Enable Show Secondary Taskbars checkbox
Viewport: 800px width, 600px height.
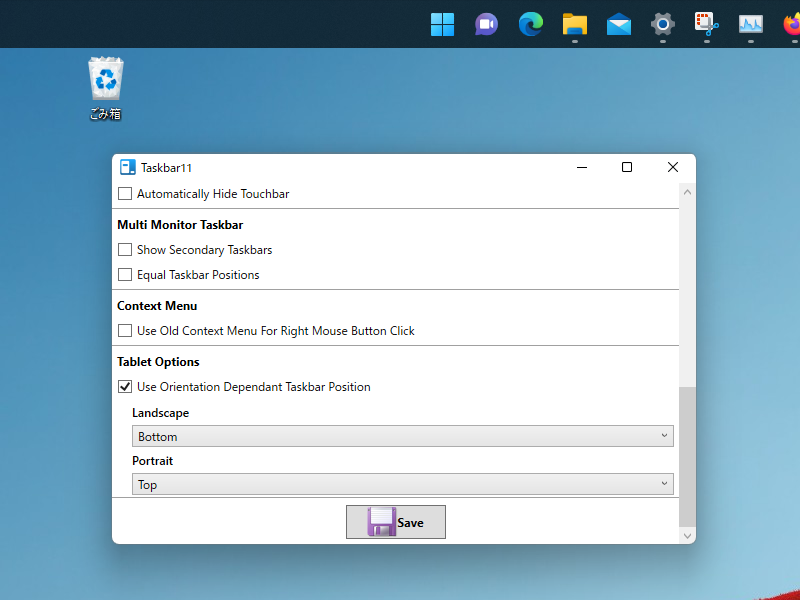tap(125, 249)
